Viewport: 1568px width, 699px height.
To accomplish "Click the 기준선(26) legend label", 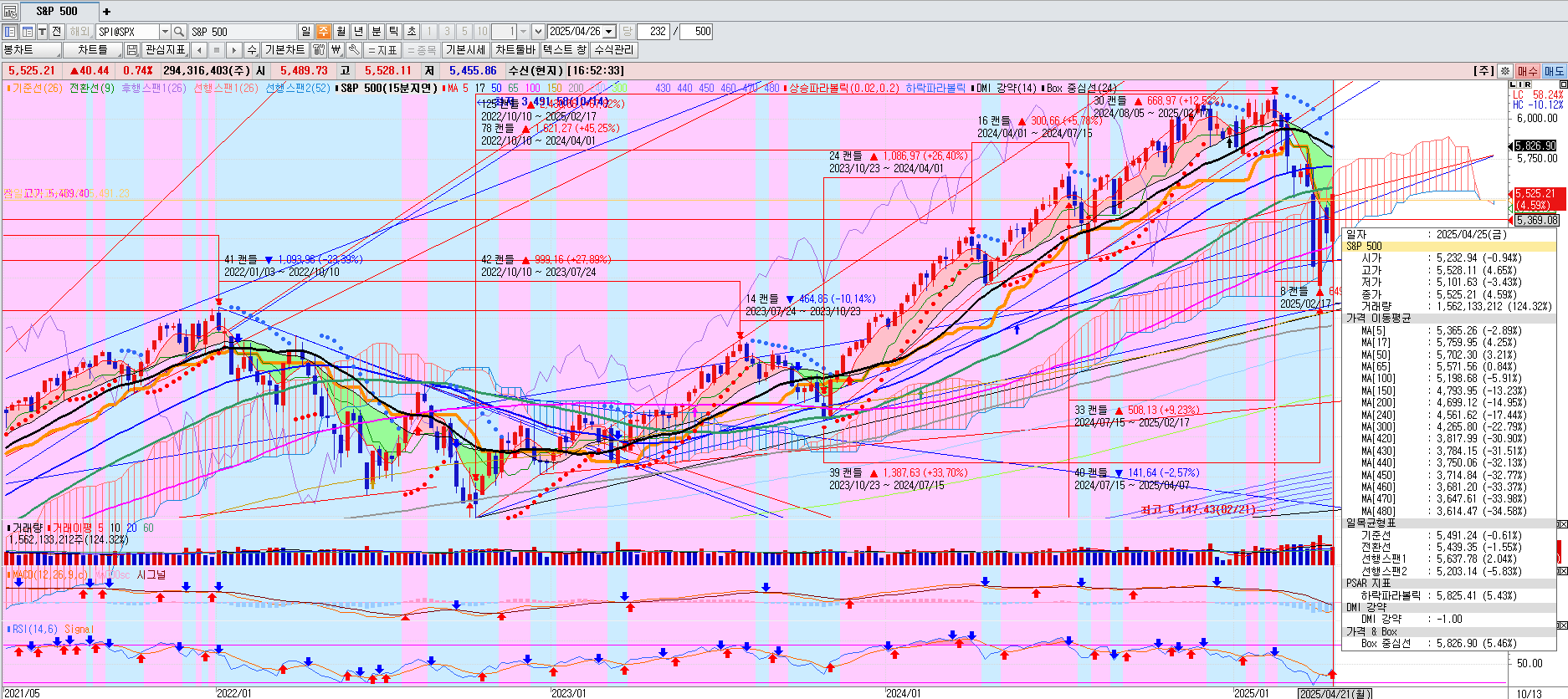I will pos(36,88).
